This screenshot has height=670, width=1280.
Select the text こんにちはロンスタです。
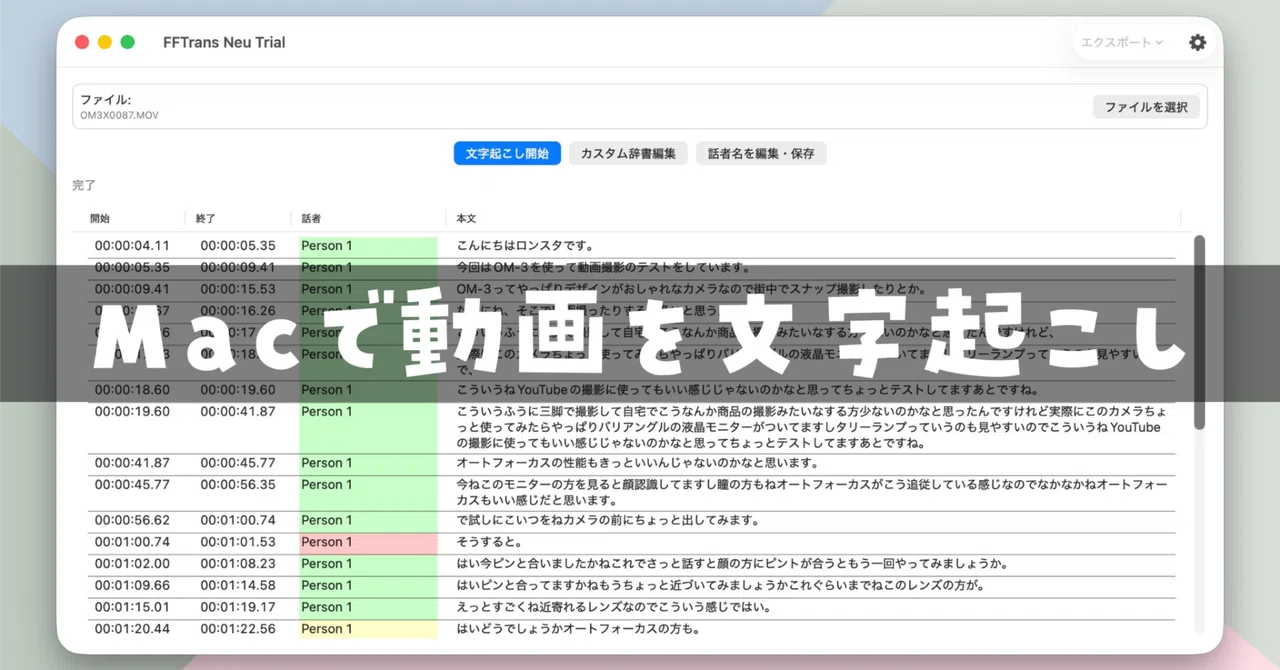[x=525, y=245]
